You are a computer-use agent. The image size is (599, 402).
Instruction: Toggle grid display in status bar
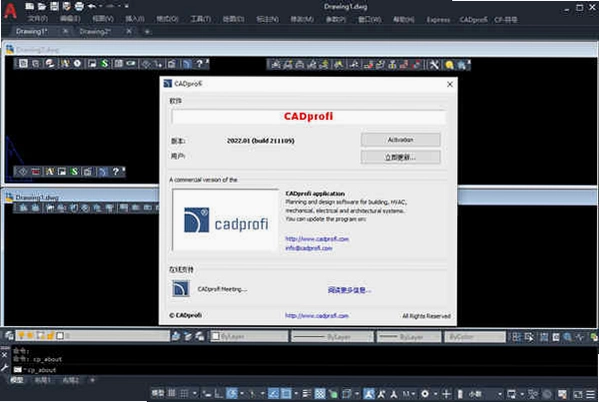click(172, 394)
